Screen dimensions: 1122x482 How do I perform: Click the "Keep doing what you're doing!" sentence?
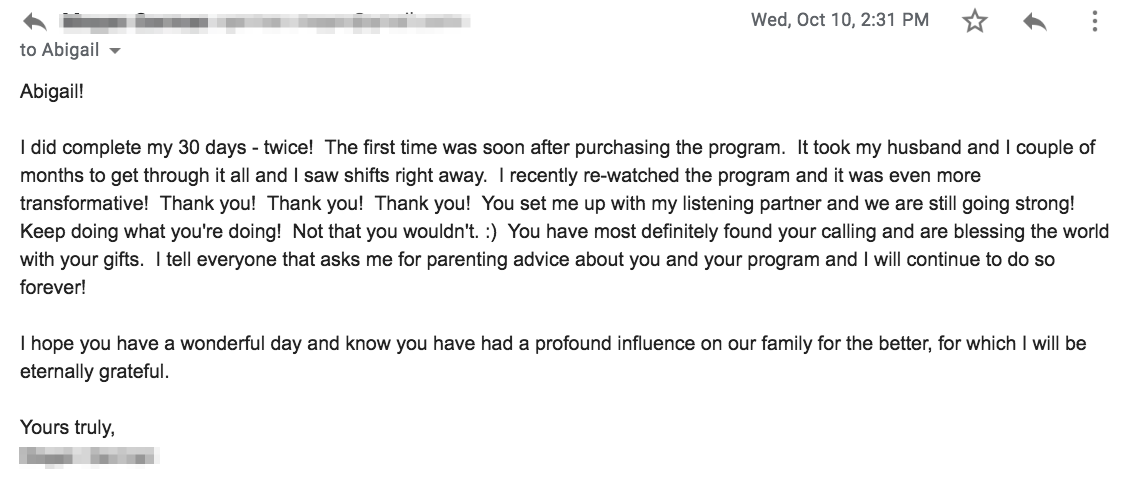pyautogui.click(x=138, y=231)
